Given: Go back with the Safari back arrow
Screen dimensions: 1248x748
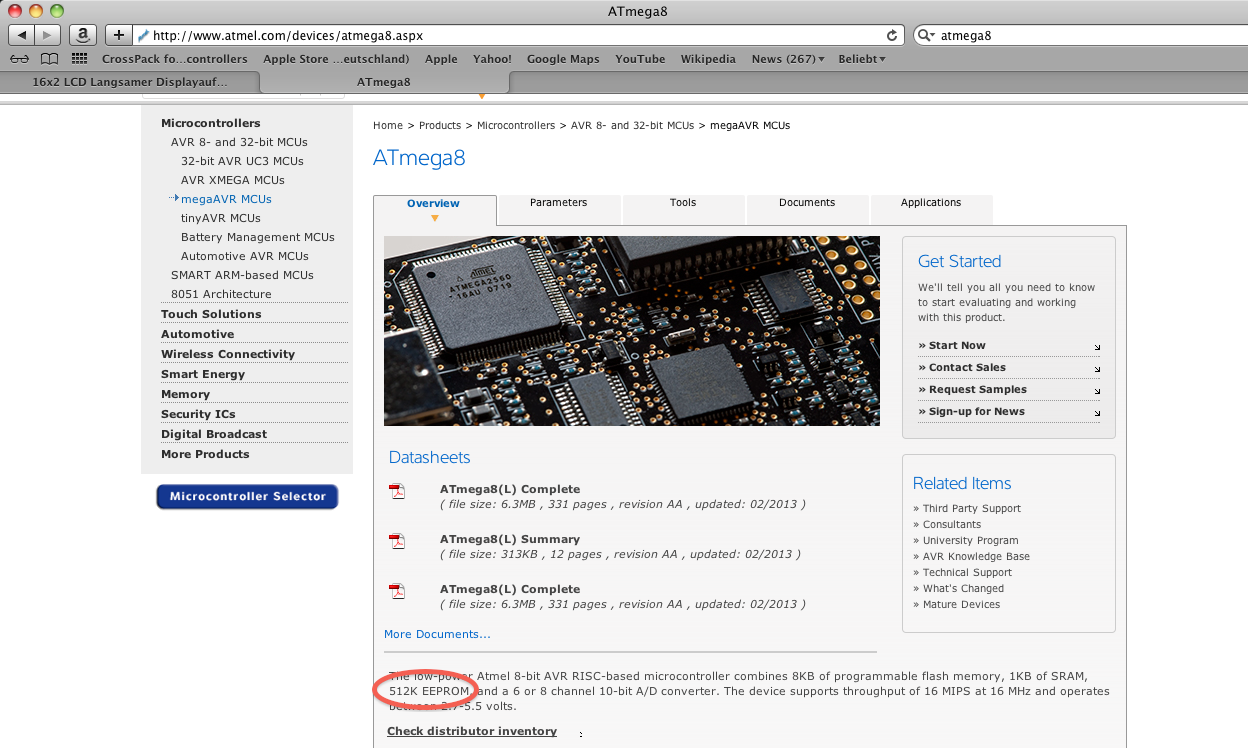Looking at the screenshot, I should tap(22, 35).
